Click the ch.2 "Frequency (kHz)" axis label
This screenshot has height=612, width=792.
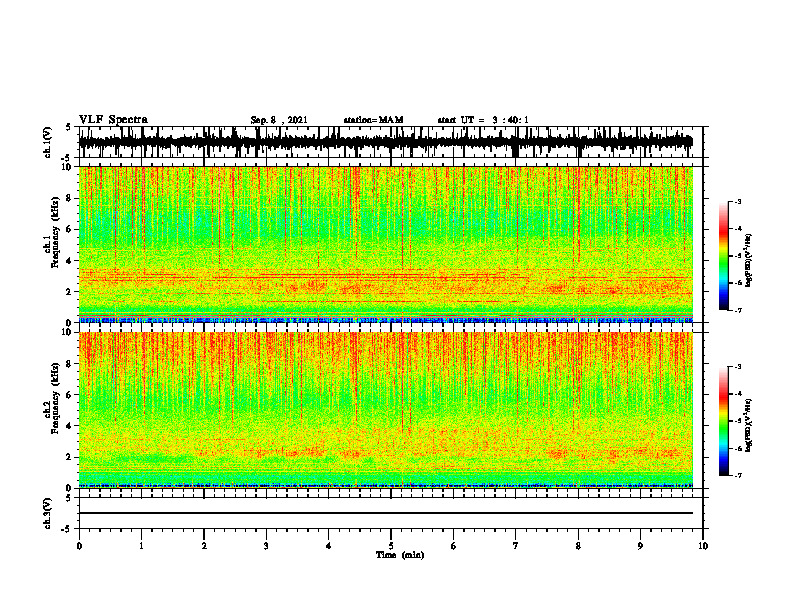56,398
